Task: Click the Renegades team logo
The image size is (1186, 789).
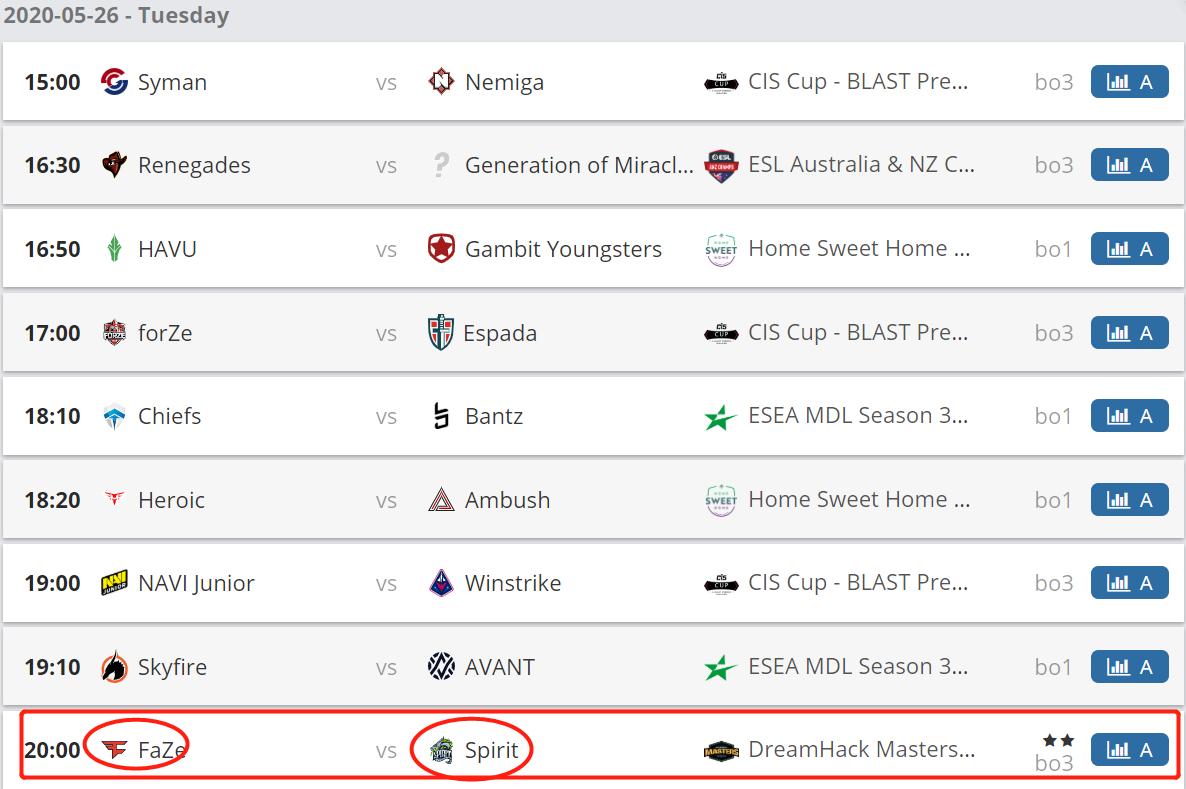Action: click(115, 165)
